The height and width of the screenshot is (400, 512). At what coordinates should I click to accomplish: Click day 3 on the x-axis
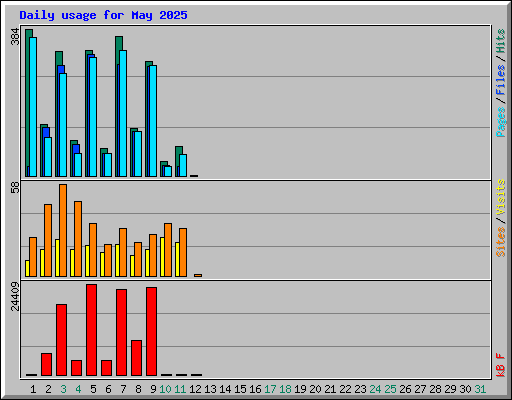tap(63, 389)
